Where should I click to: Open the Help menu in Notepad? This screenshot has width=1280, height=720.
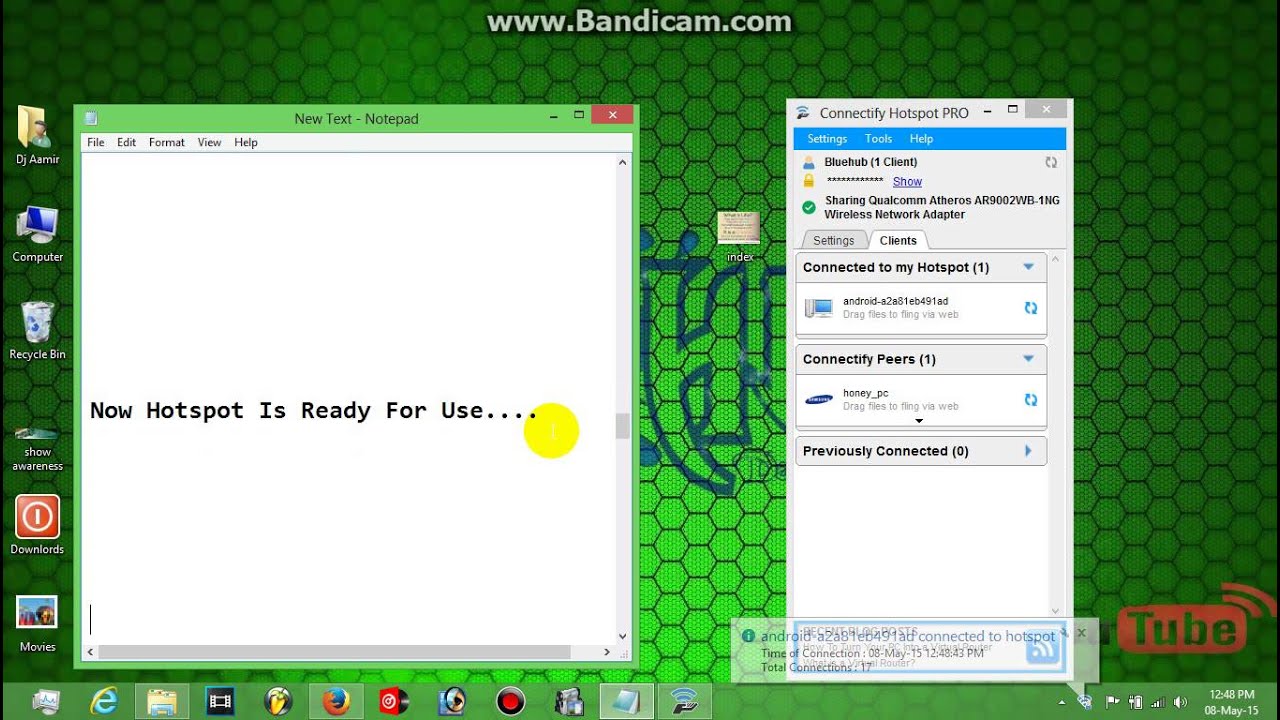(x=246, y=142)
